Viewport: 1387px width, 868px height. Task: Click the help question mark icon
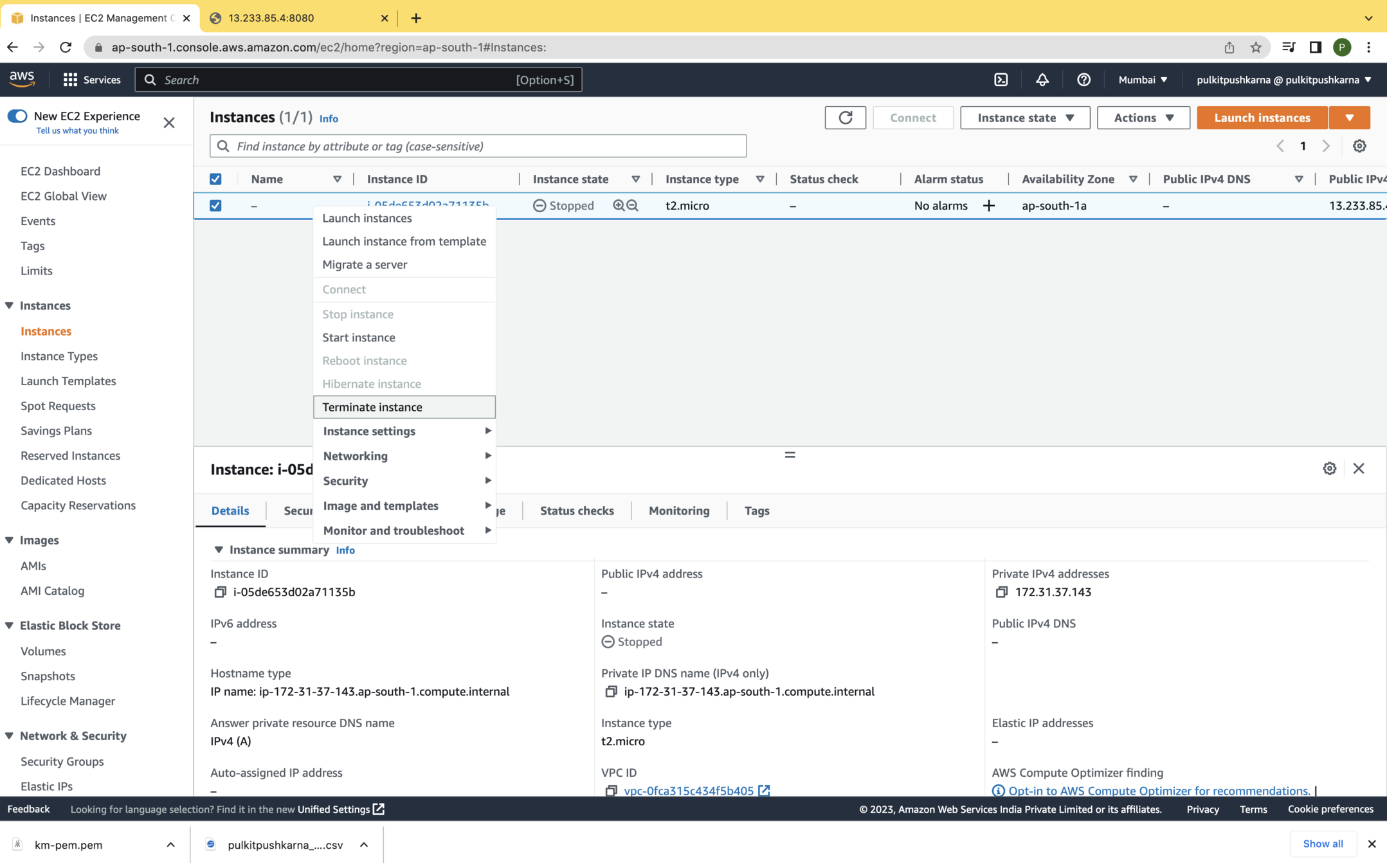click(x=1083, y=80)
